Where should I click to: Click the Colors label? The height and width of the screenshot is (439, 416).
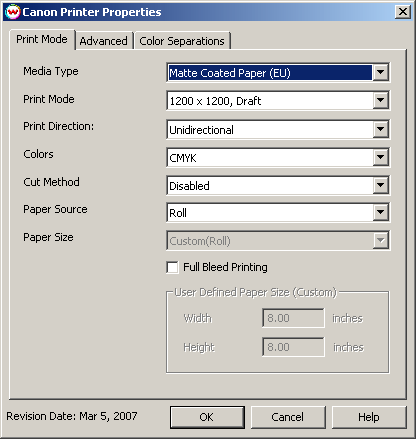pos(38,154)
